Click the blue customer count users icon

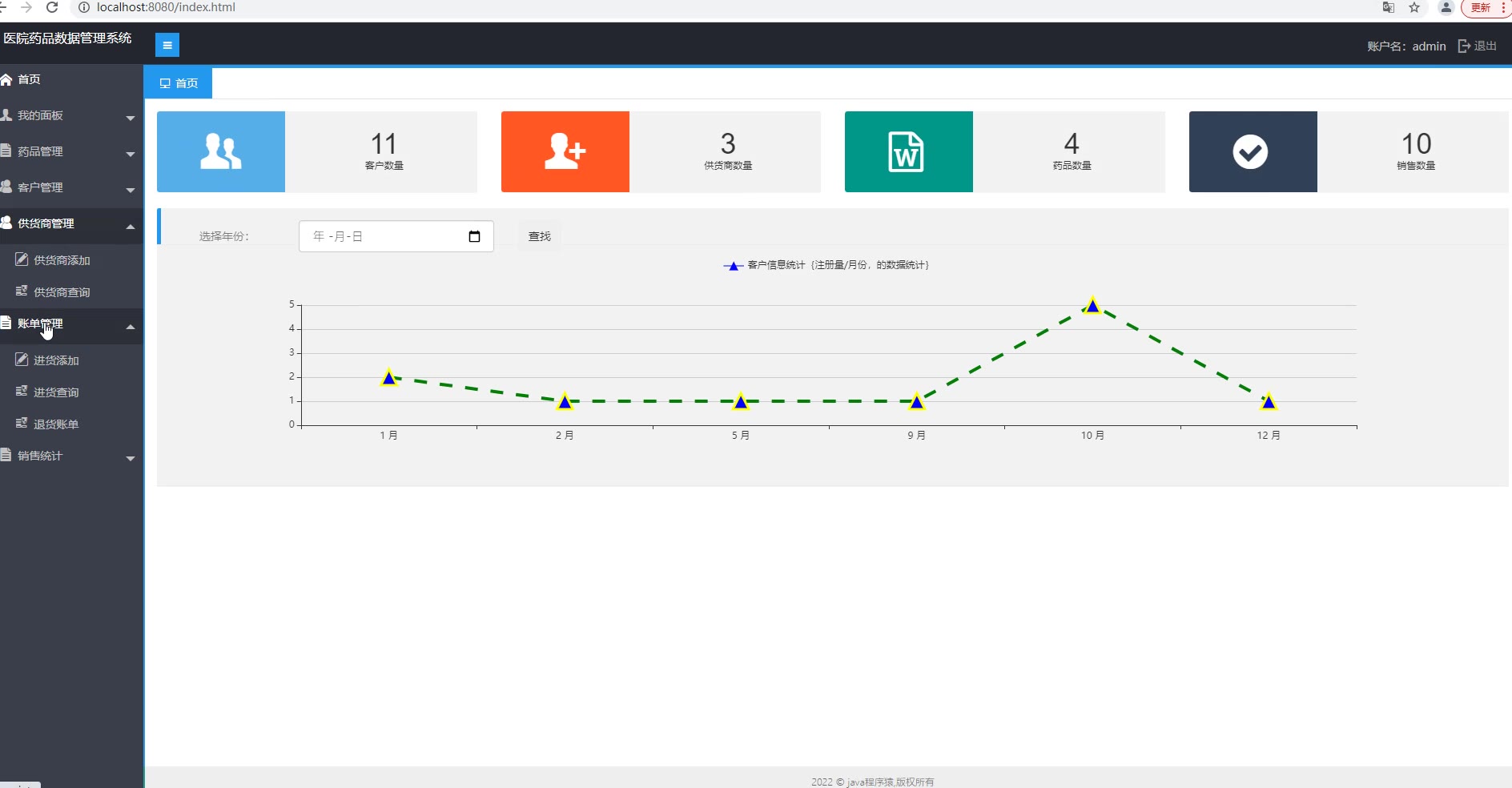pos(221,151)
